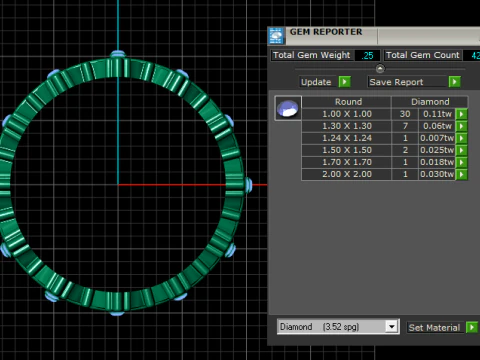Open the Diamond material dropdown arrow
Viewport: 480px width, 360px height.
pos(392,327)
